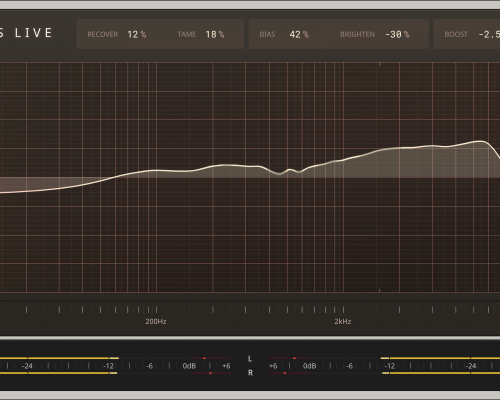Viewport: 500px width, 400px height.
Task: Click the right meter 0dB mark
Action: tap(309, 366)
